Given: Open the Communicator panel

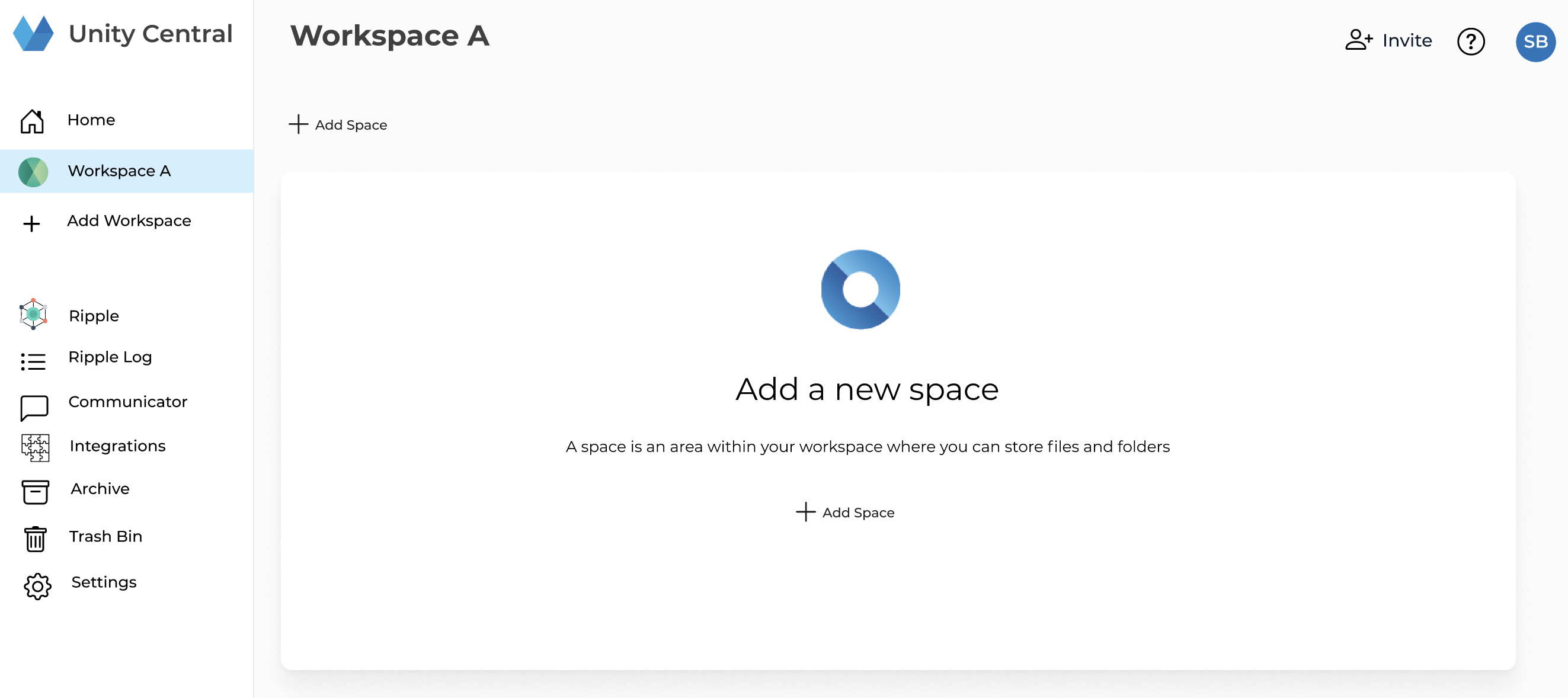Looking at the screenshot, I should (x=128, y=401).
